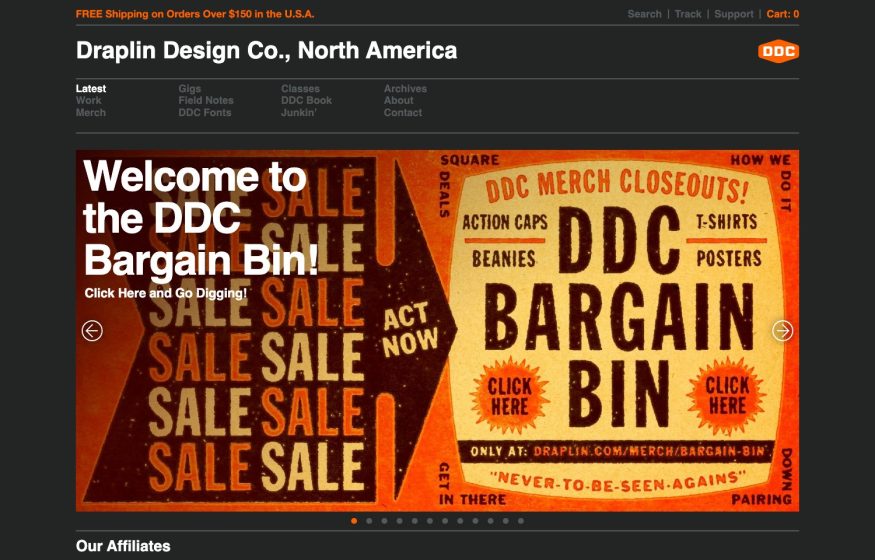Click 'DDC MERCH CLOSEOUTS!' banner text
The width and height of the screenshot is (875, 560).
click(616, 186)
